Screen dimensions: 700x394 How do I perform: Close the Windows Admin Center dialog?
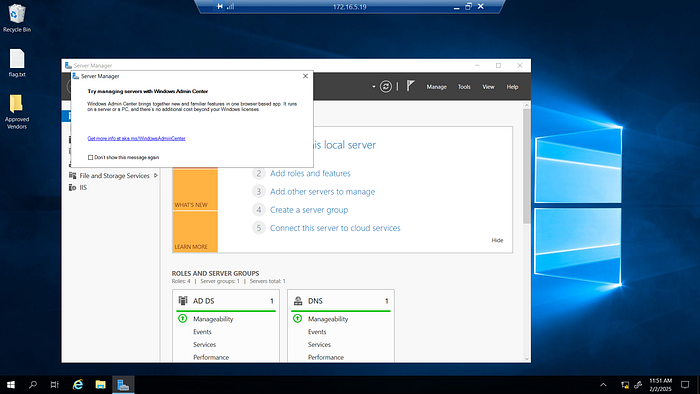pos(305,76)
